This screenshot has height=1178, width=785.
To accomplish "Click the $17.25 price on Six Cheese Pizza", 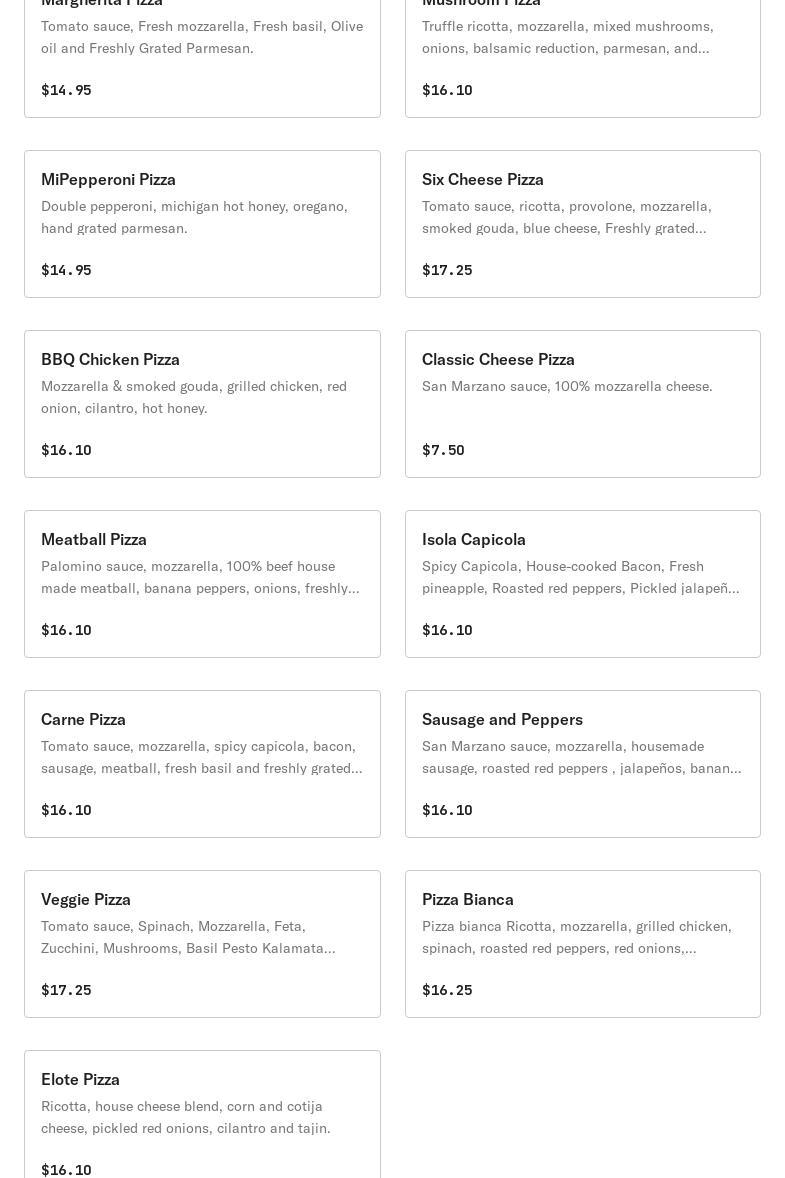I will click(x=447, y=270).
